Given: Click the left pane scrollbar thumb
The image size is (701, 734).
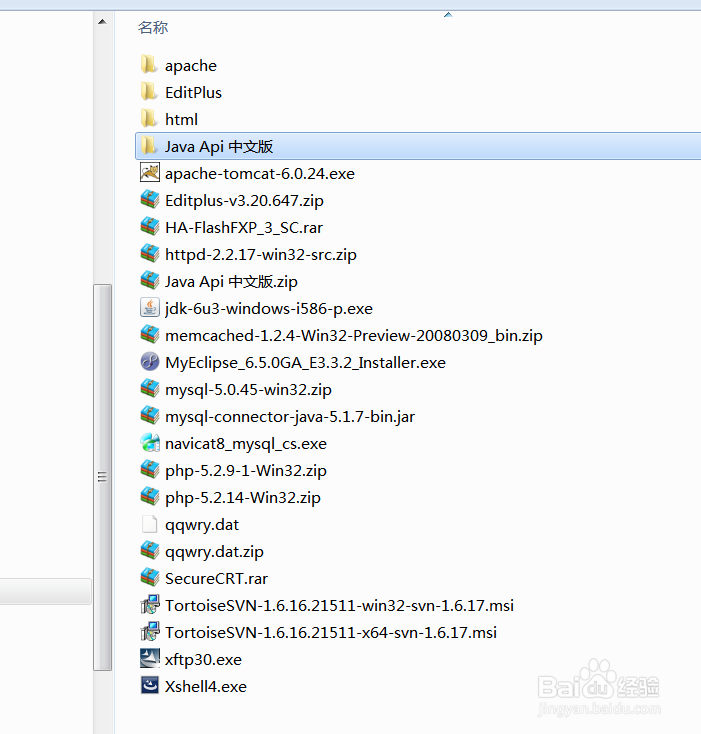Looking at the screenshot, I should (x=102, y=477).
